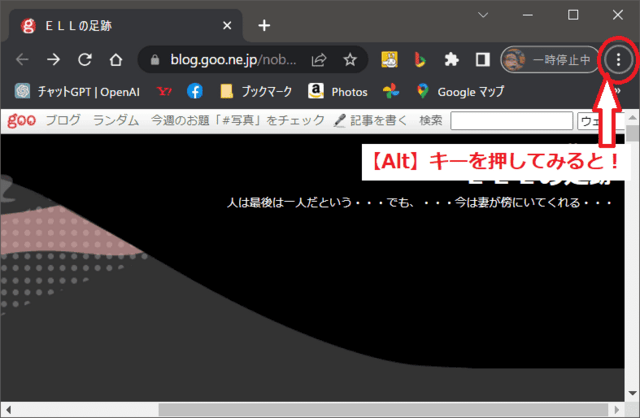Open the ブックマーク folder
The height and width of the screenshot is (418, 640).
coord(256,91)
